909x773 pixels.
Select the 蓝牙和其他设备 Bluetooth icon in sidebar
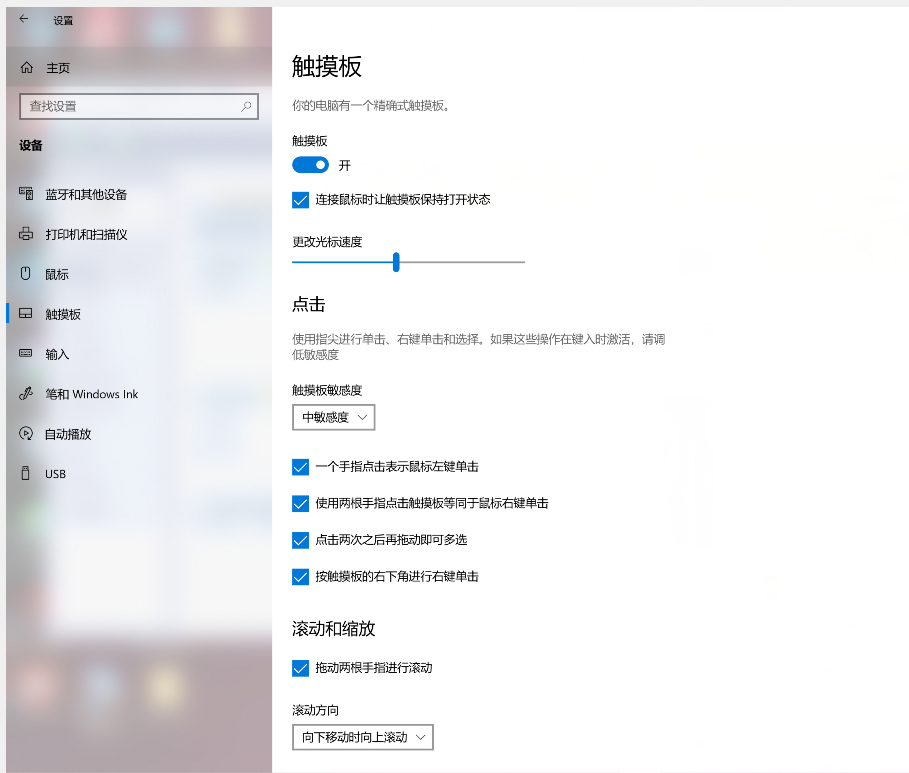pos(24,194)
